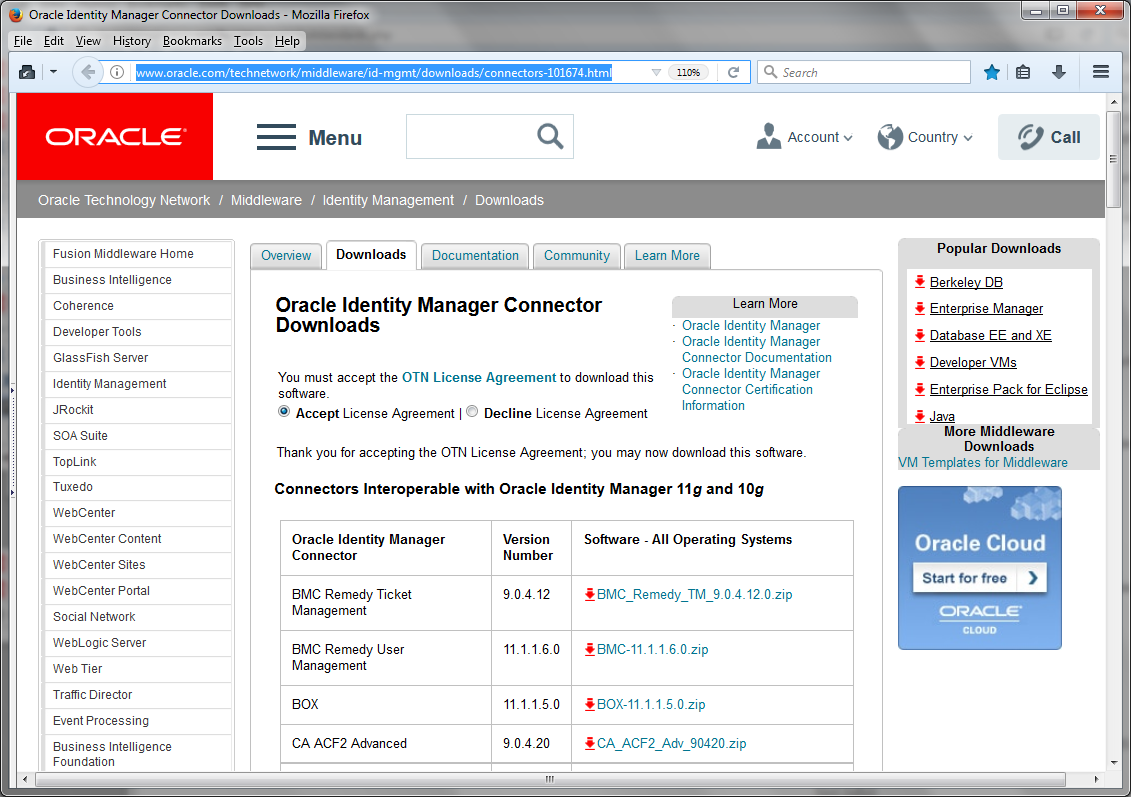Open the Oracle site Menu hamburger icon
The height and width of the screenshot is (797, 1131).
(x=276, y=137)
